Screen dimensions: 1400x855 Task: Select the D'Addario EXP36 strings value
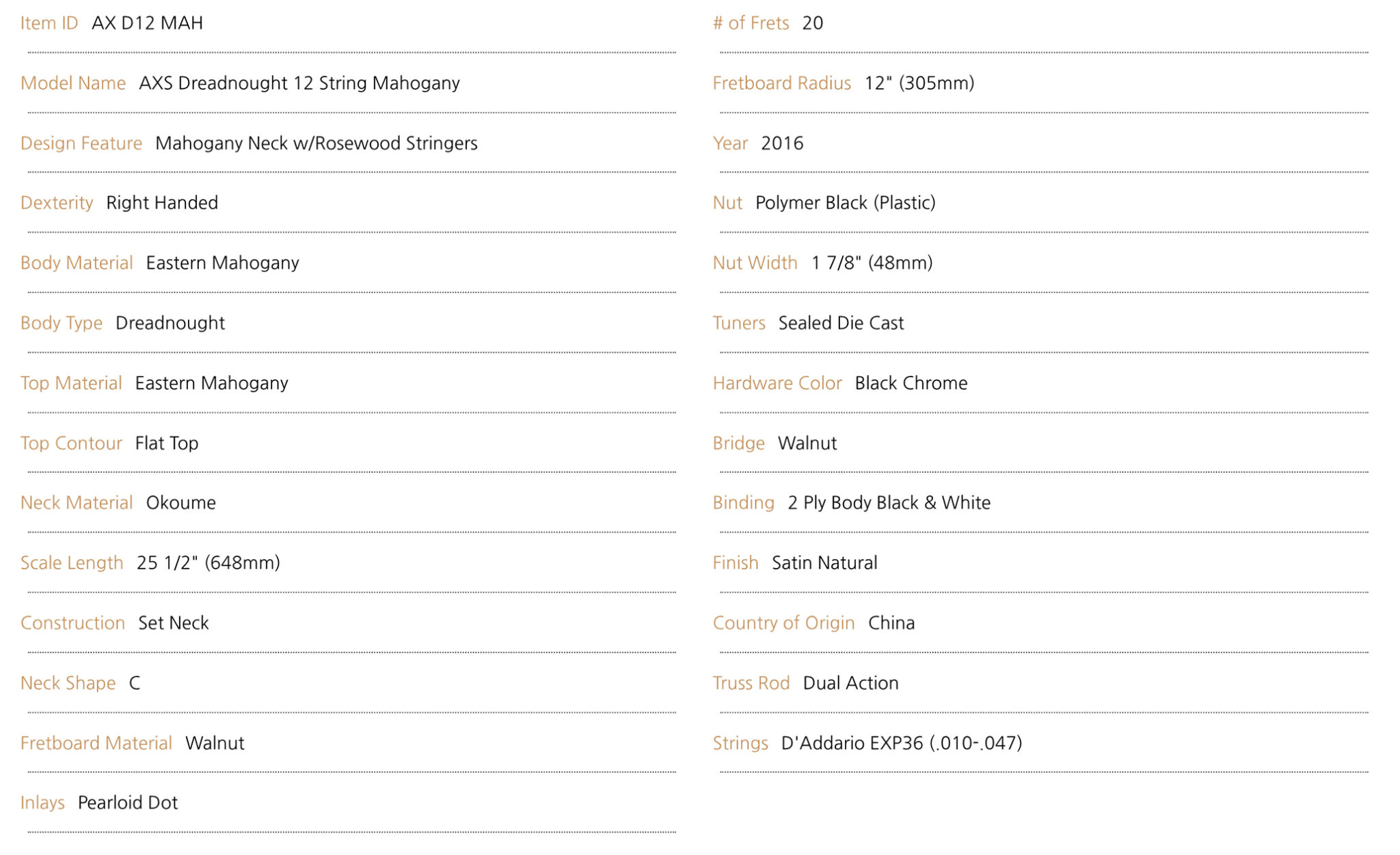[x=902, y=744]
